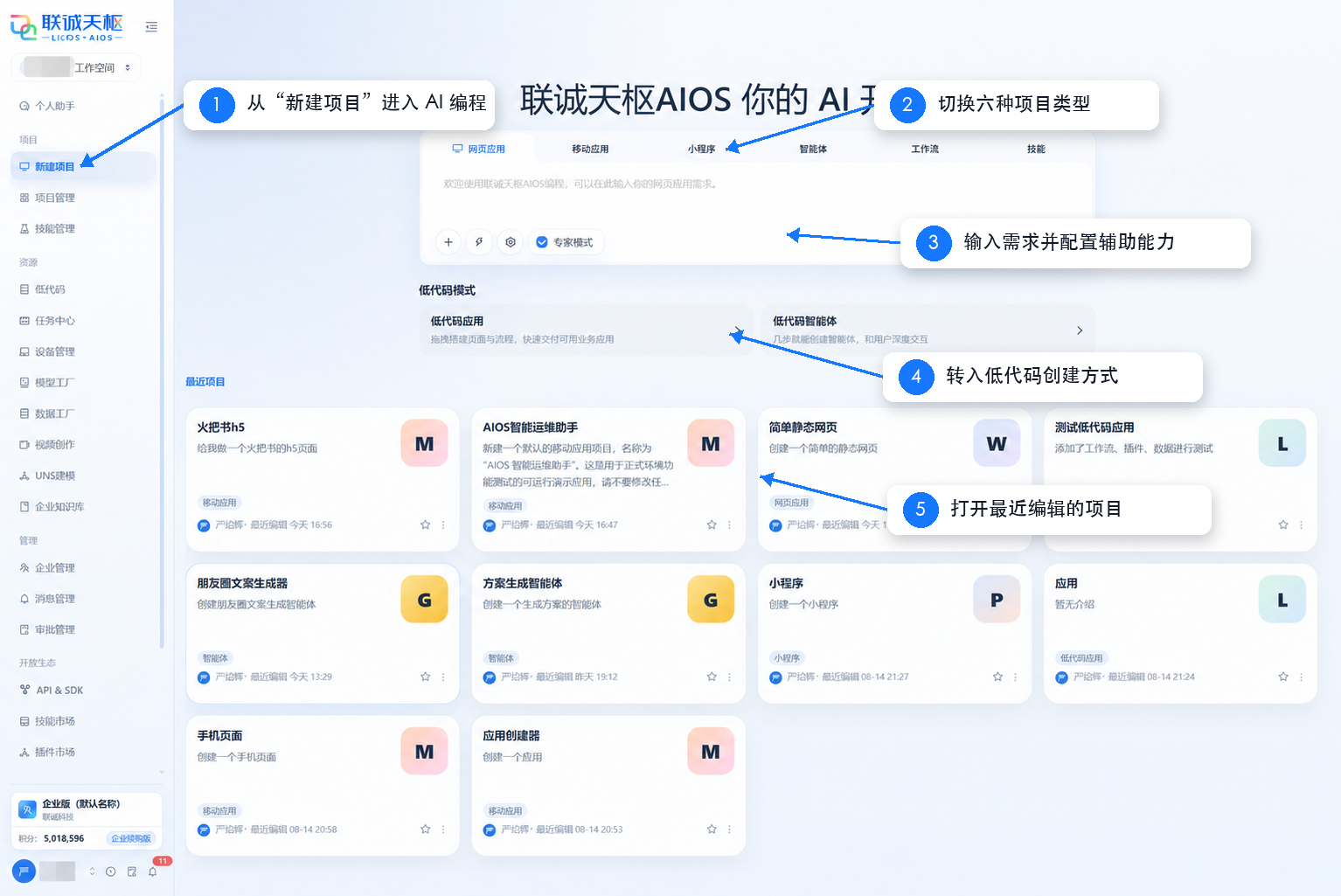The height and width of the screenshot is (896, 1341).
Task: Collapse the sidebar with the menu icon
Action: point(151,27)
